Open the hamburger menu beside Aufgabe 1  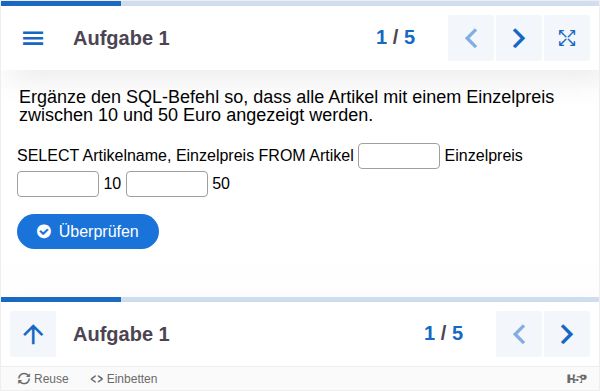[x=33, y=38]
